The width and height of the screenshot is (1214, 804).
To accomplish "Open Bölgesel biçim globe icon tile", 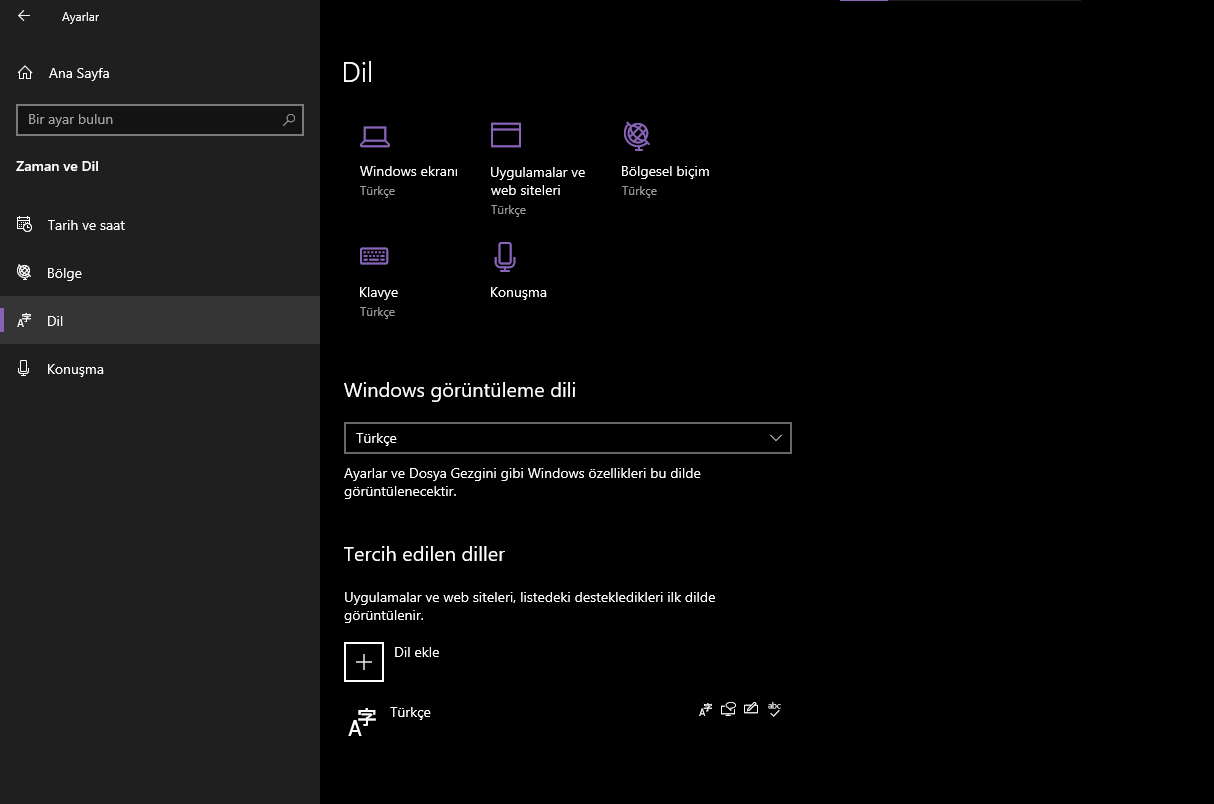I will 637,135.
